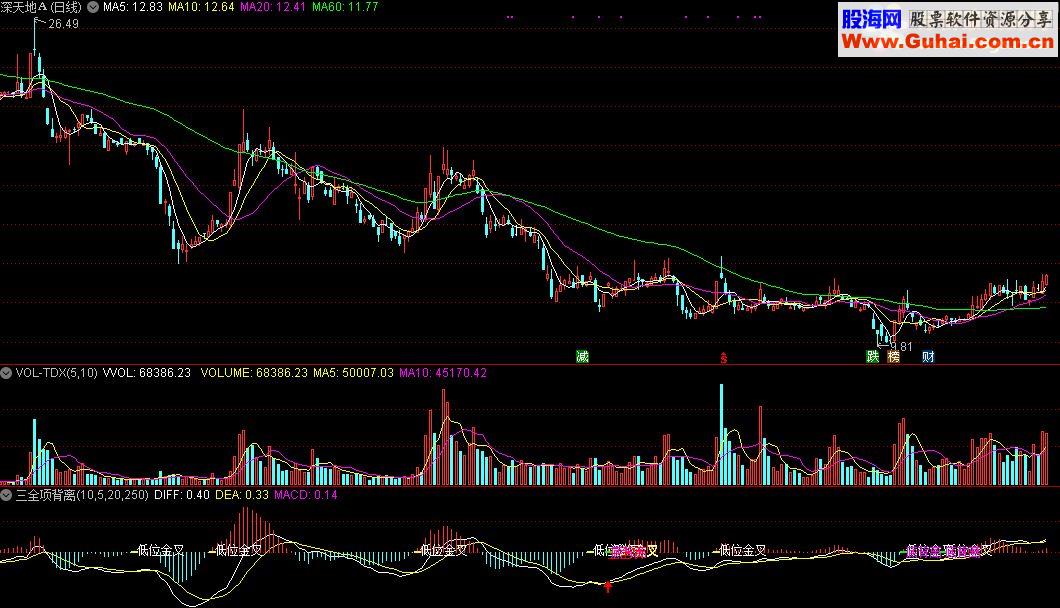Click the 深天地A (日线) chart title

point(41,7)
